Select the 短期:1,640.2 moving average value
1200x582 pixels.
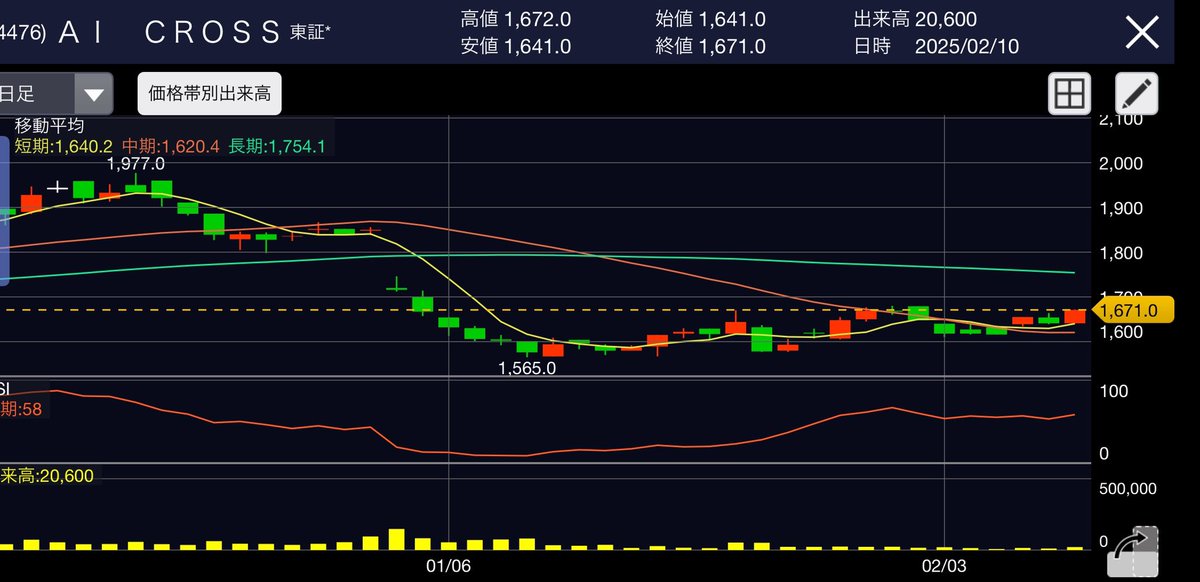click(x=62, y=146)
